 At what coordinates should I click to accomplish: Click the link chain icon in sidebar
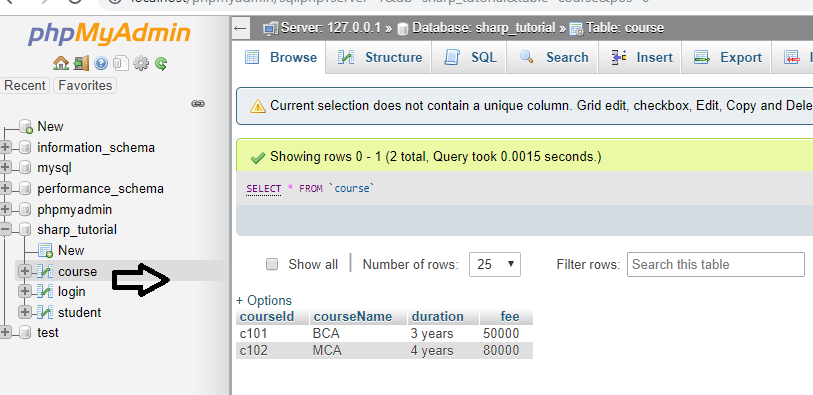coord(198,104)
